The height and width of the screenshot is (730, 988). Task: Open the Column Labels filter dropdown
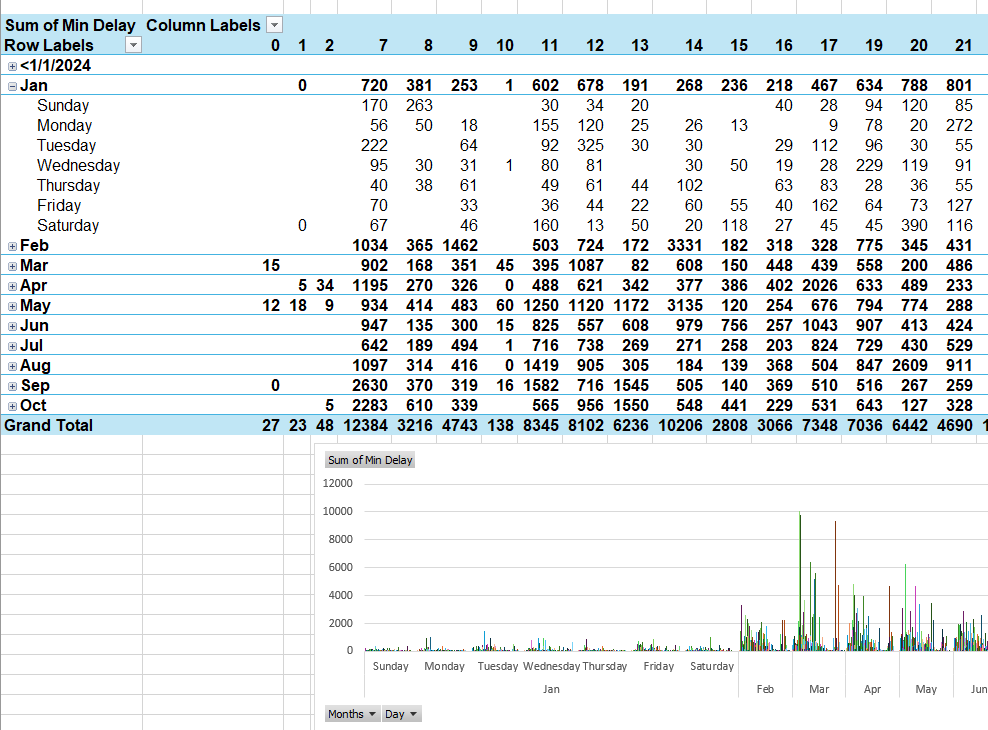(274, 25)
